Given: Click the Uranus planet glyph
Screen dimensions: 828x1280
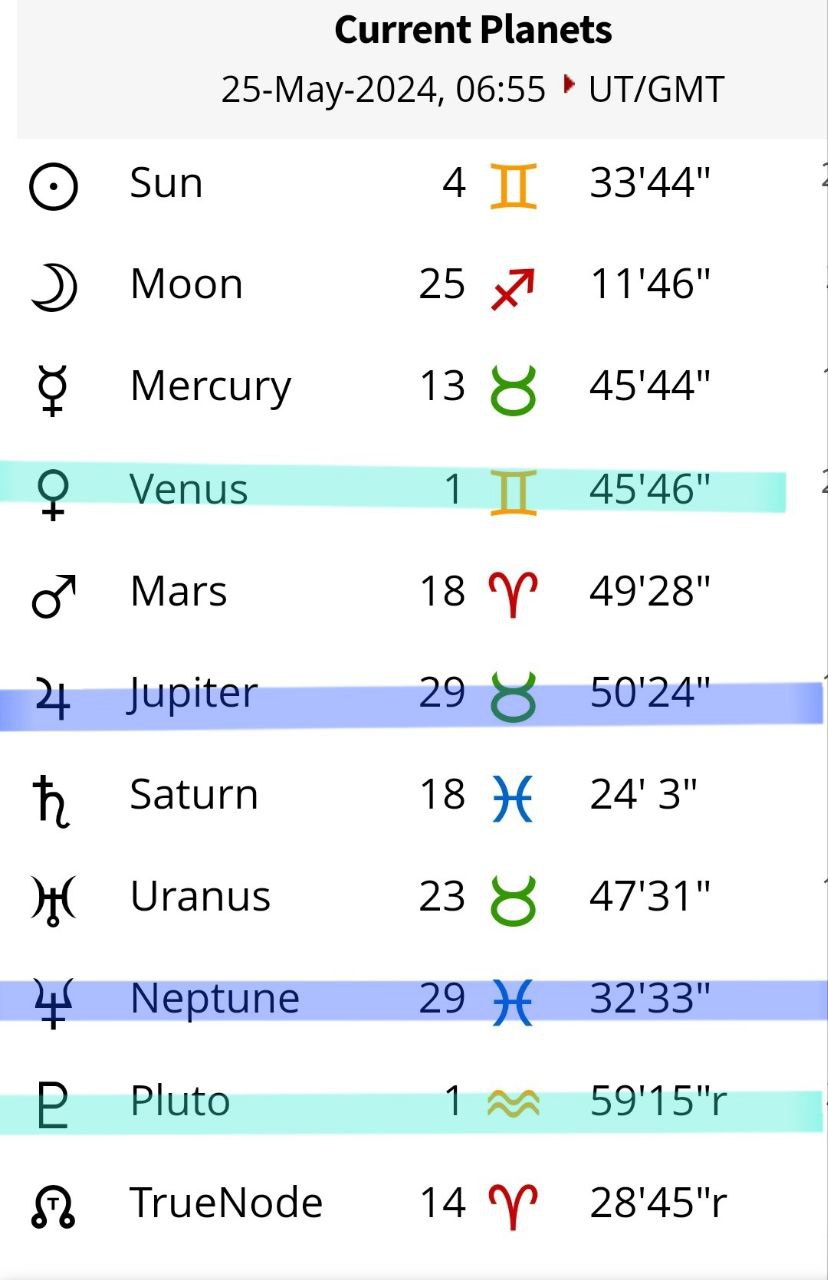Looking at the screenshot, I should coord(53,899).
